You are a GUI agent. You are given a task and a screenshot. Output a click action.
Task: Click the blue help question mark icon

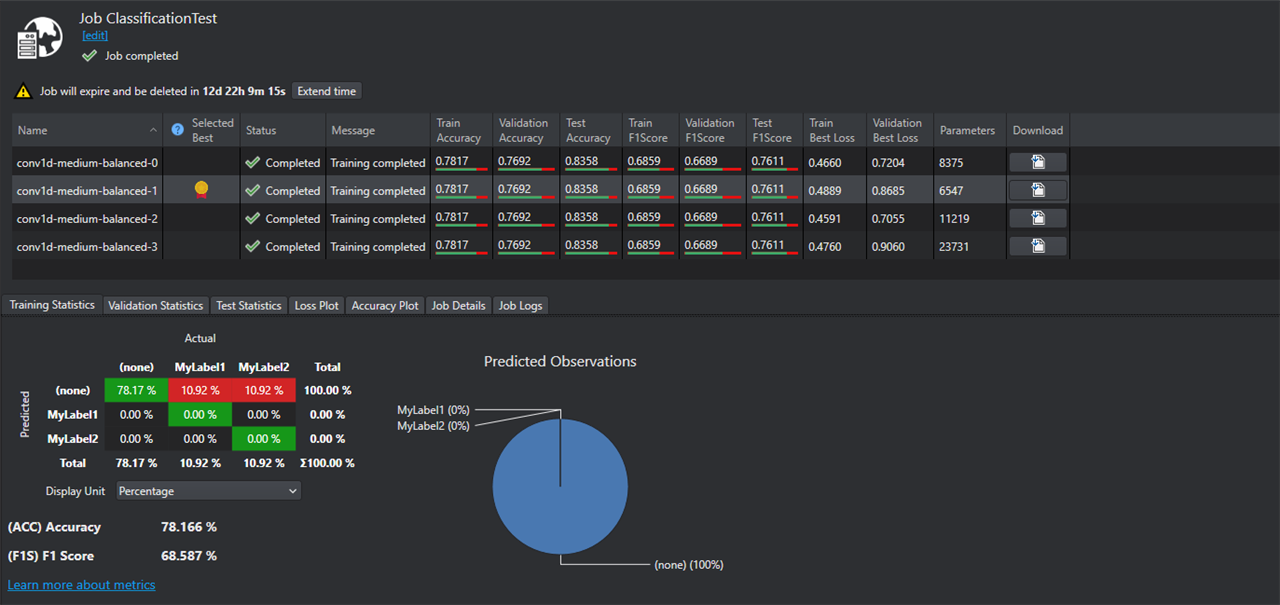(178, 130)
